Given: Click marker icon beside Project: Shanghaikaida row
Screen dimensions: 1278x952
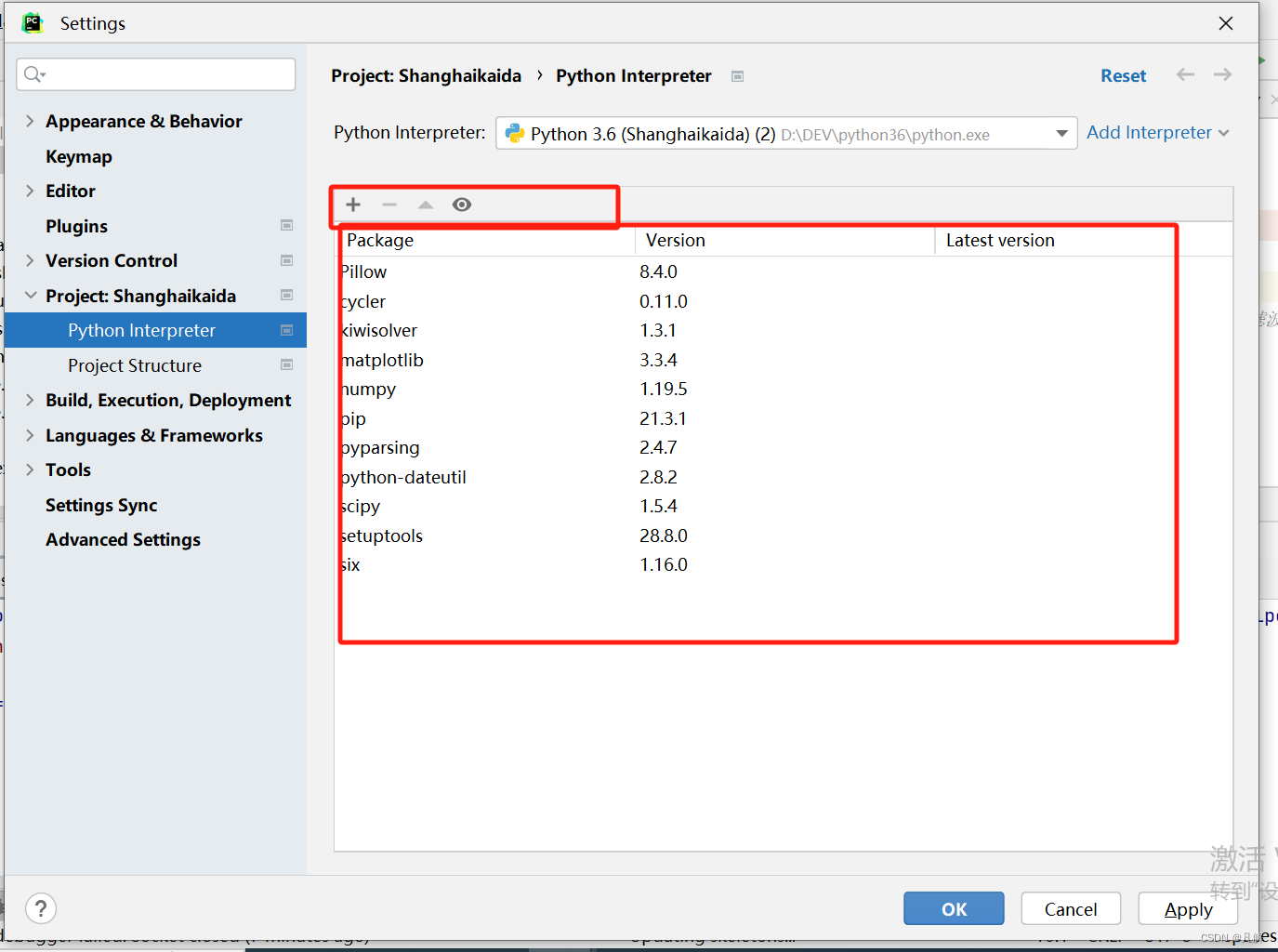Looking at the screenshot, I should pos(286,295).
